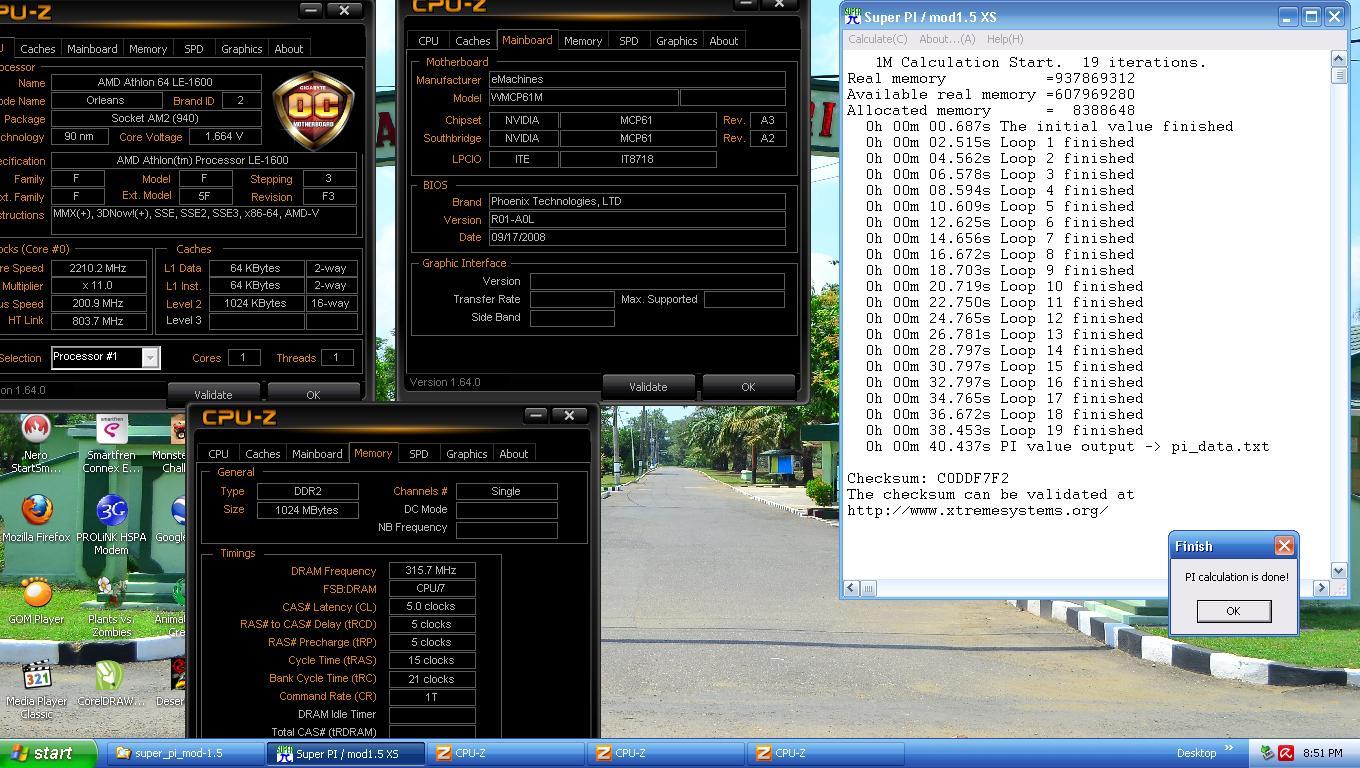Open Calculate menu in Super PI
This screenshot has height=768, width=1360.
(x=877, y=39)
